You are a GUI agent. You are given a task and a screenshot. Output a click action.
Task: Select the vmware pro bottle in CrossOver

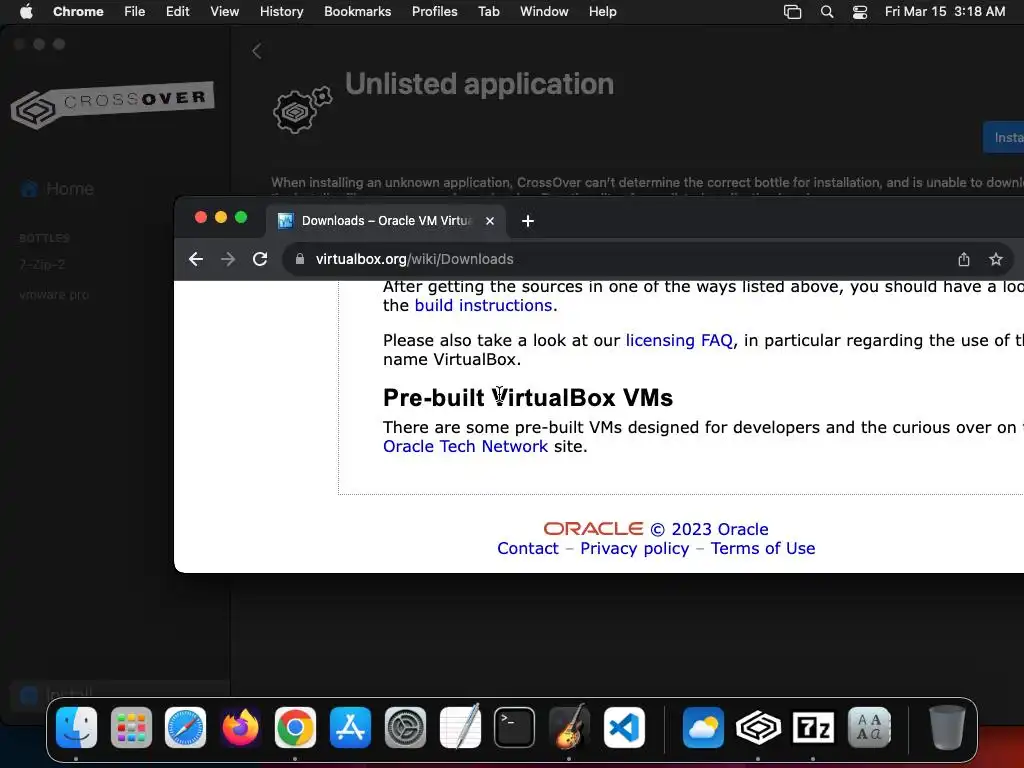[x=54, y=295]
